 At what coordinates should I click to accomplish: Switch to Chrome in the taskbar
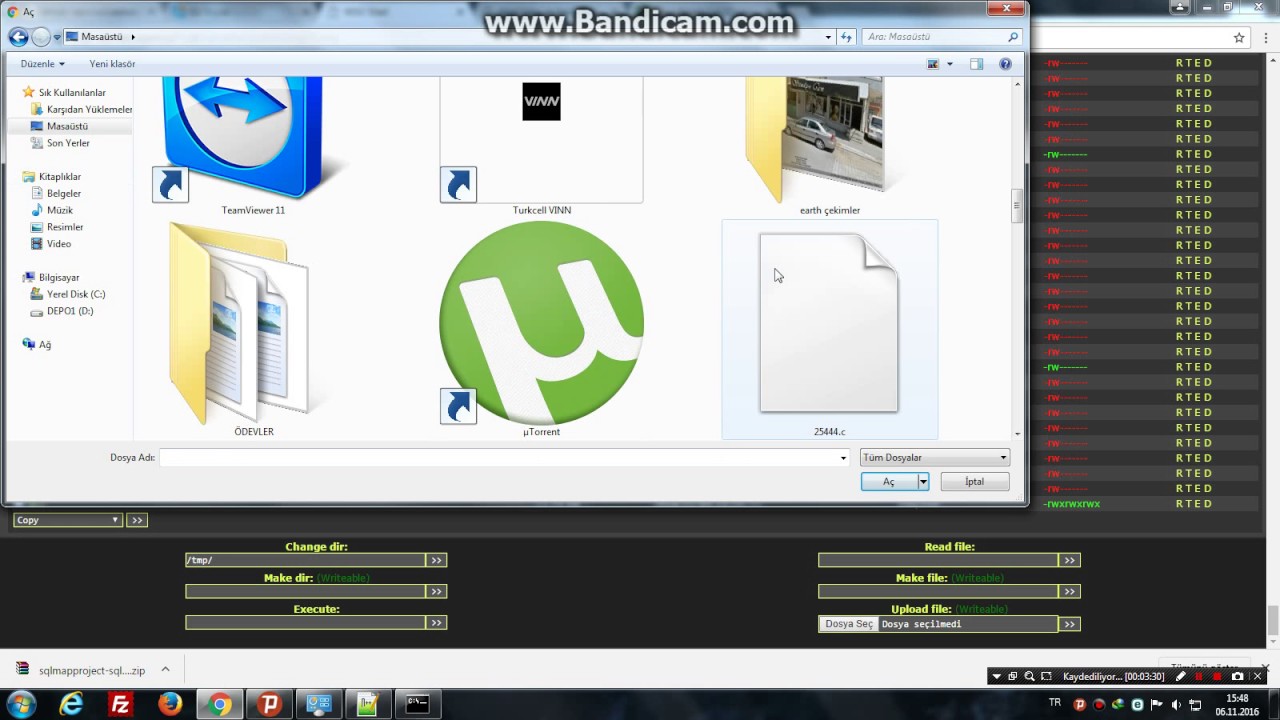click(x=220, y=704)
